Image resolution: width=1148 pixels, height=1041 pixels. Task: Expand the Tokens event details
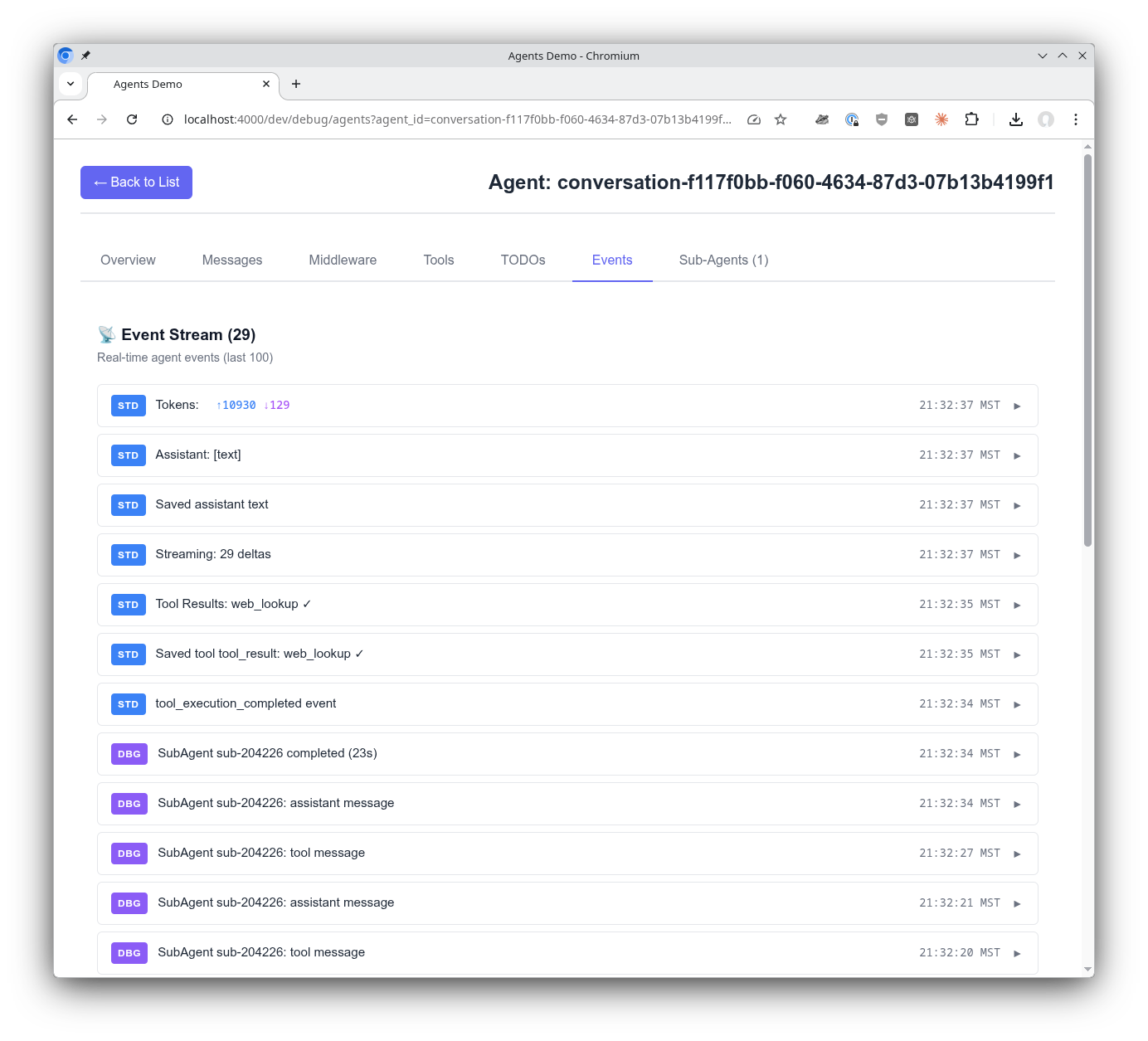click(1018, 406)
